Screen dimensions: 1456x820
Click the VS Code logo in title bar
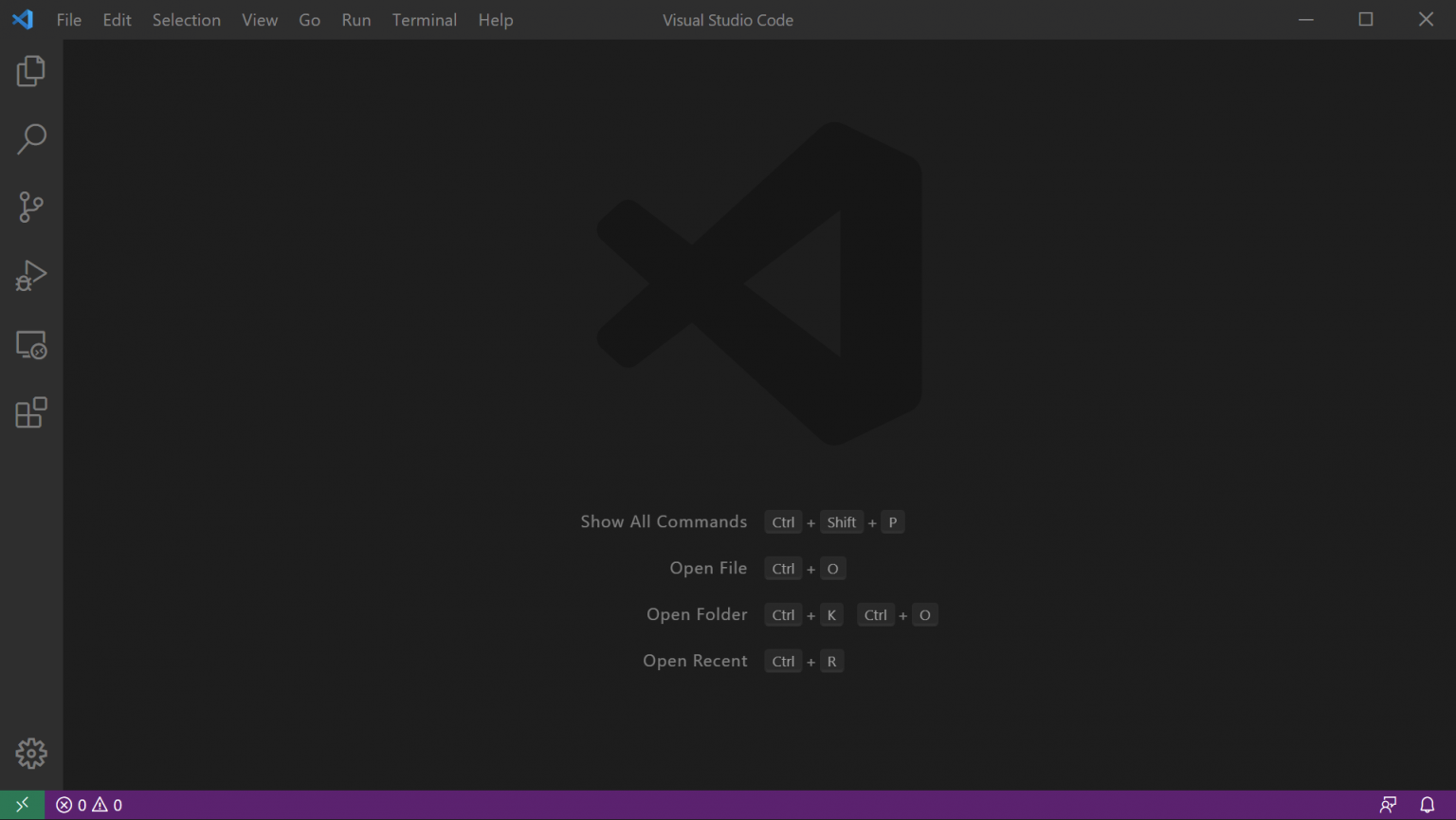pos(23,19)
